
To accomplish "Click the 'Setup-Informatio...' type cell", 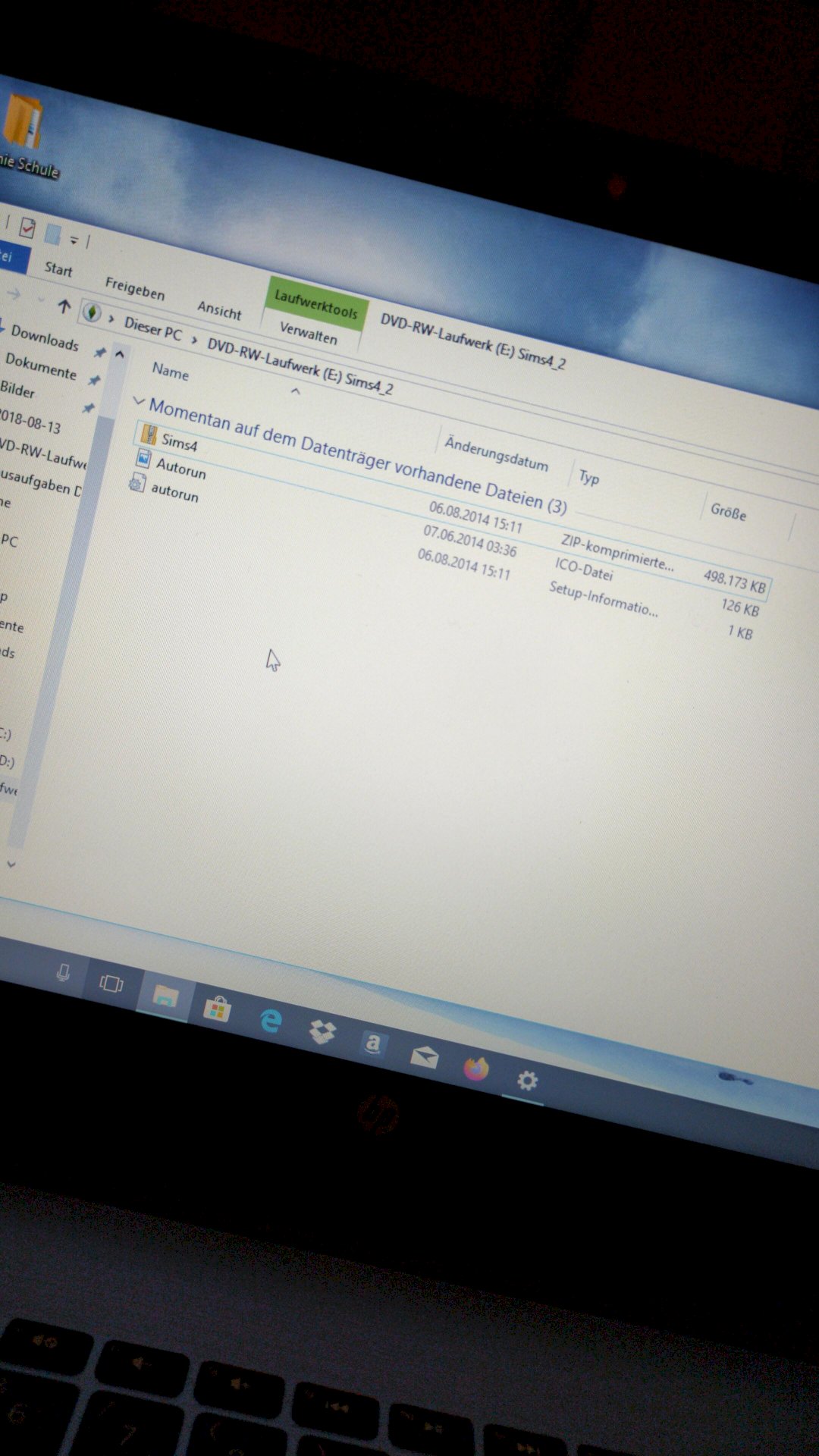I will click(x=603, y=598).
